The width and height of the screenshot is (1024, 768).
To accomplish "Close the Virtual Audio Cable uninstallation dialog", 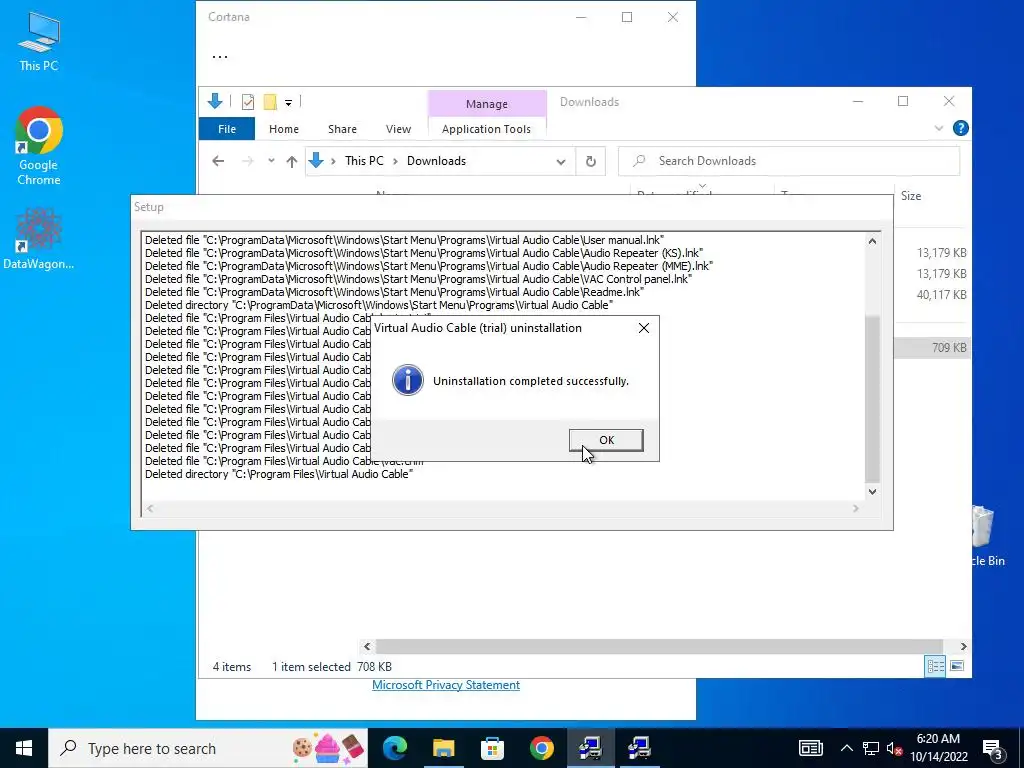I will 643,328.
